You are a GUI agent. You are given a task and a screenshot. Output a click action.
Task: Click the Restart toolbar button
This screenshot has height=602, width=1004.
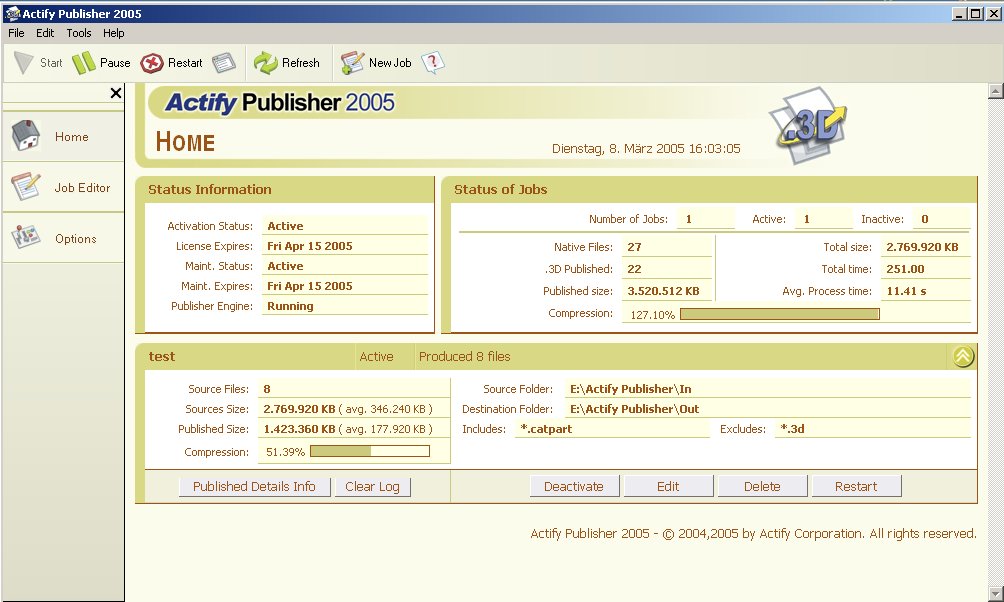[172, 63]
